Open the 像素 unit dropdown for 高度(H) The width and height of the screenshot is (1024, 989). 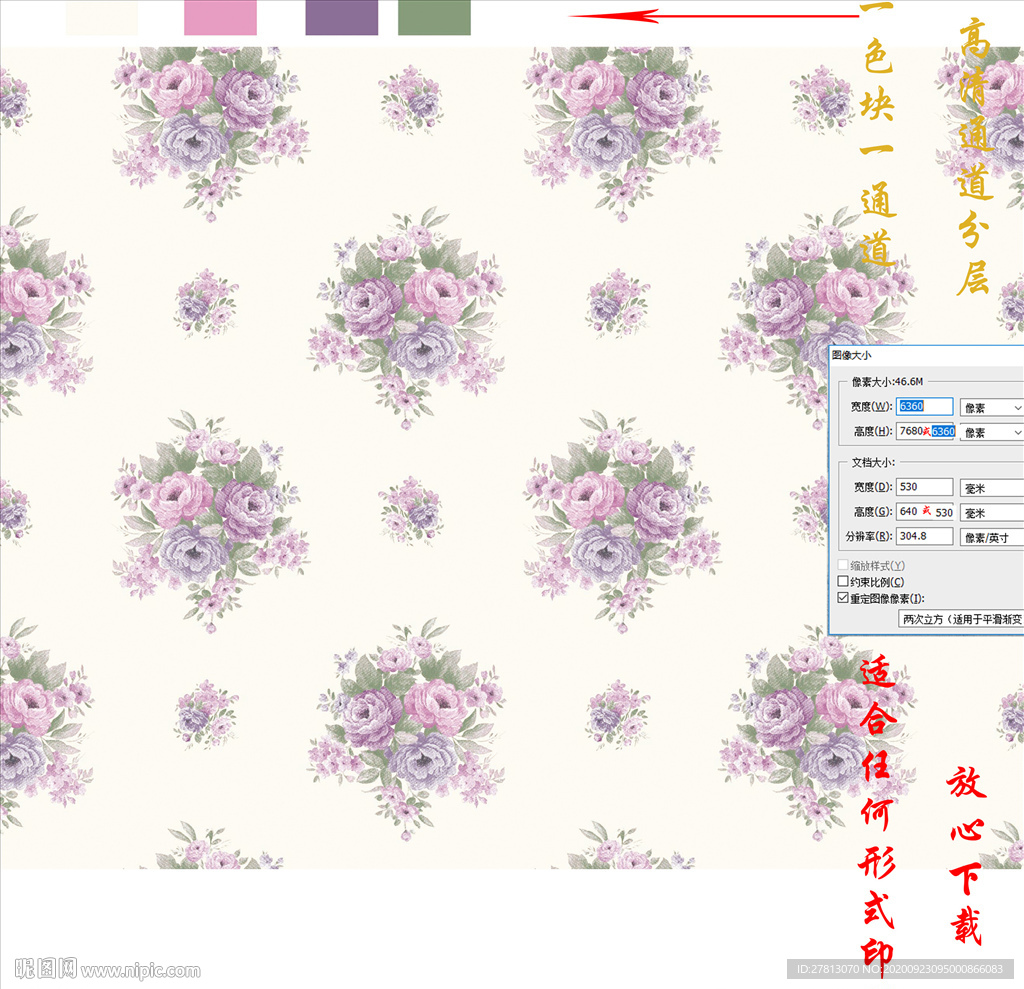991,432
